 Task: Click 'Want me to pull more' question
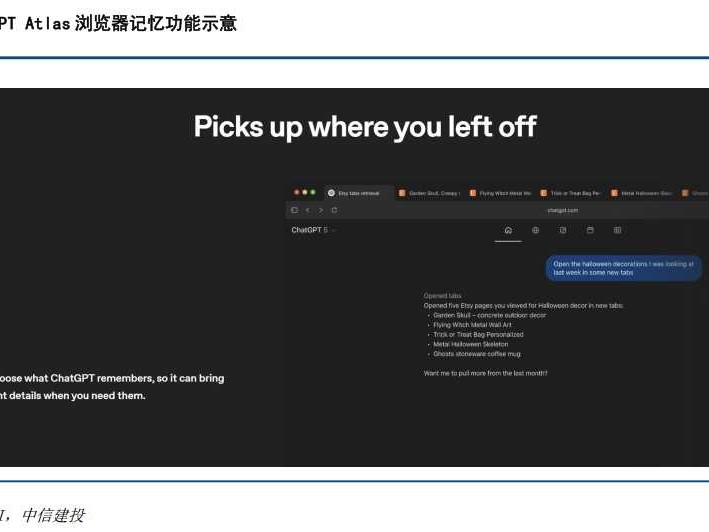click(485, 373)
